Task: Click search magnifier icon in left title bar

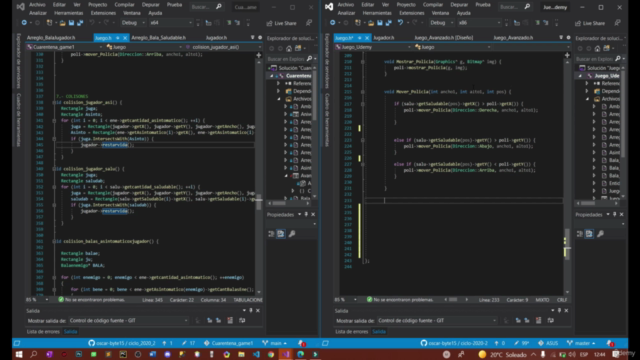Action: tap(219, 7)
